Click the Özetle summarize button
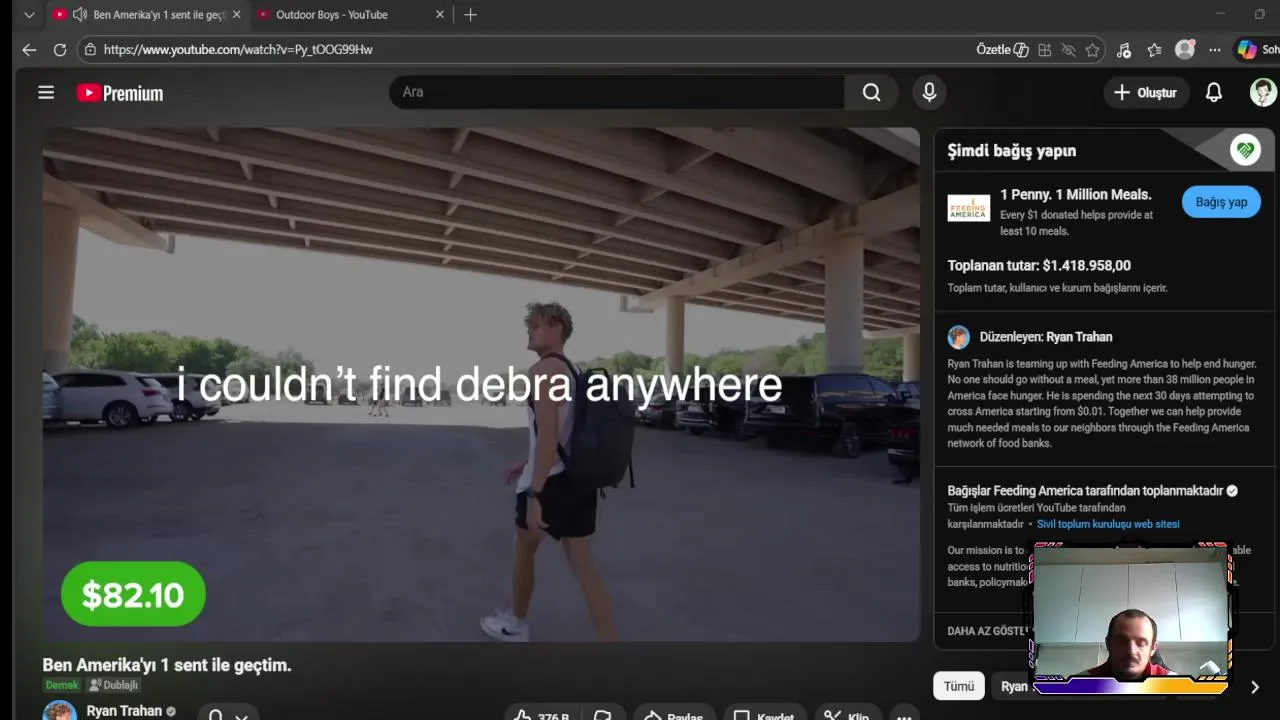Screen dimensions: 1280x720 click(x=1002, y=49)
